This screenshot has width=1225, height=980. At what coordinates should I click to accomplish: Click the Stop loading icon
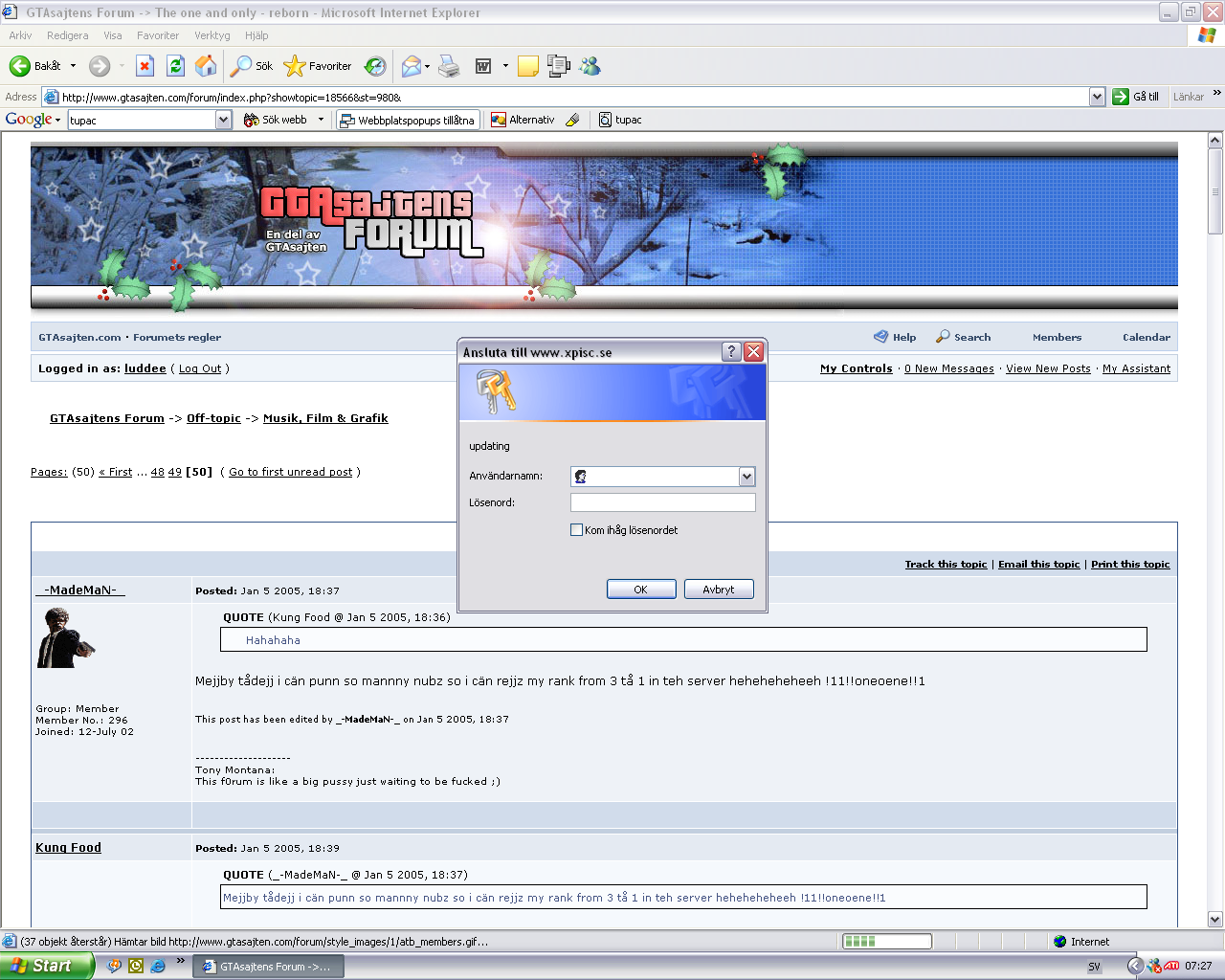(x=145, y=66)
